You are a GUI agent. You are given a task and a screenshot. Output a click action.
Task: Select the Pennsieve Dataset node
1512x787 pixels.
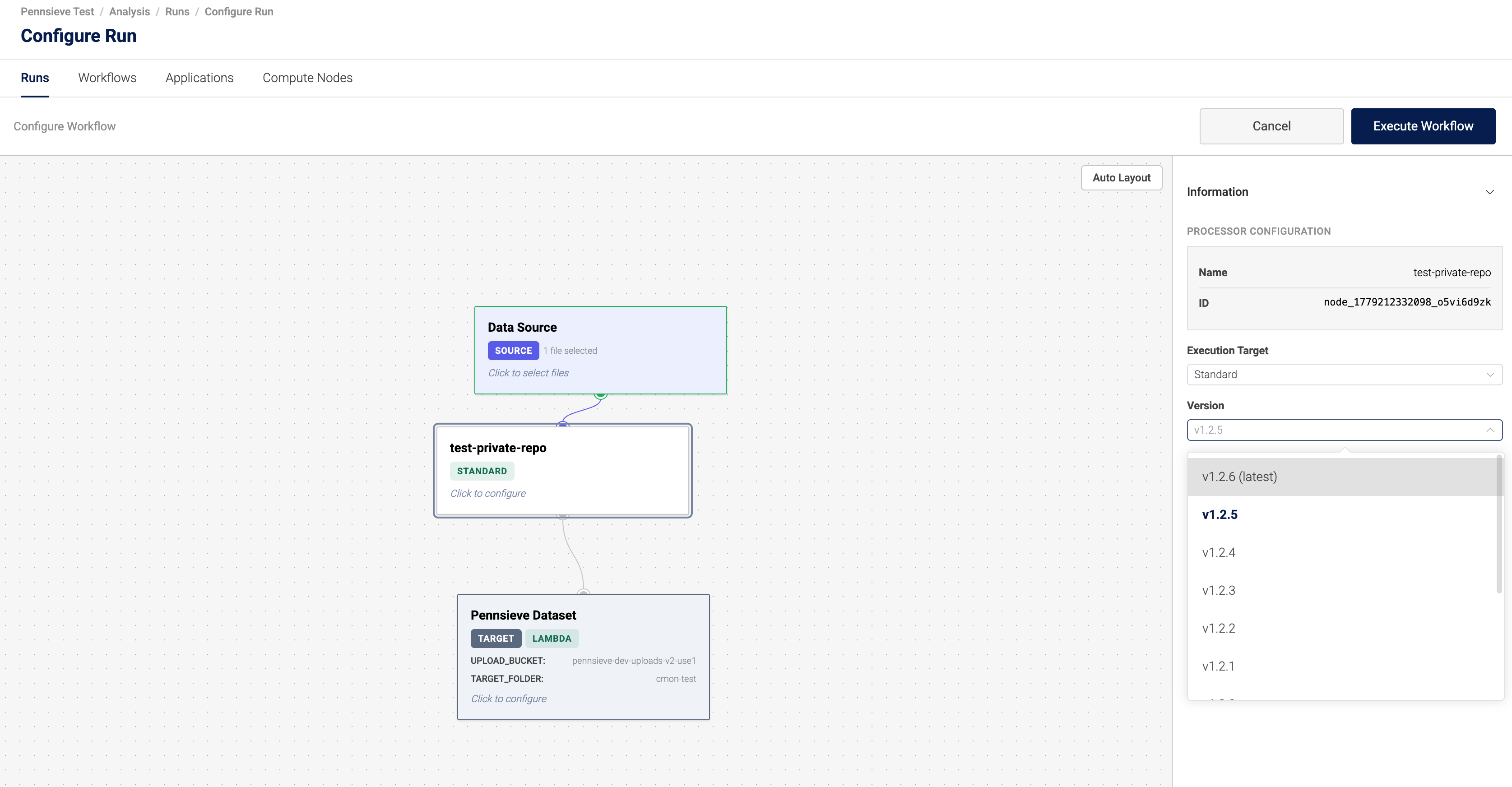click(584, 657)
